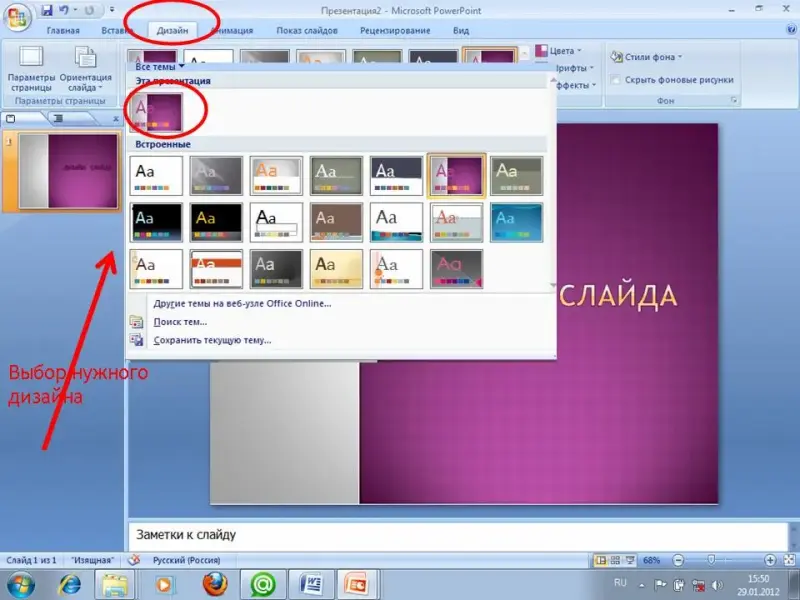Open the Главная ribbon tab
Screen dimensions: 800x600
tap(63, 31)
